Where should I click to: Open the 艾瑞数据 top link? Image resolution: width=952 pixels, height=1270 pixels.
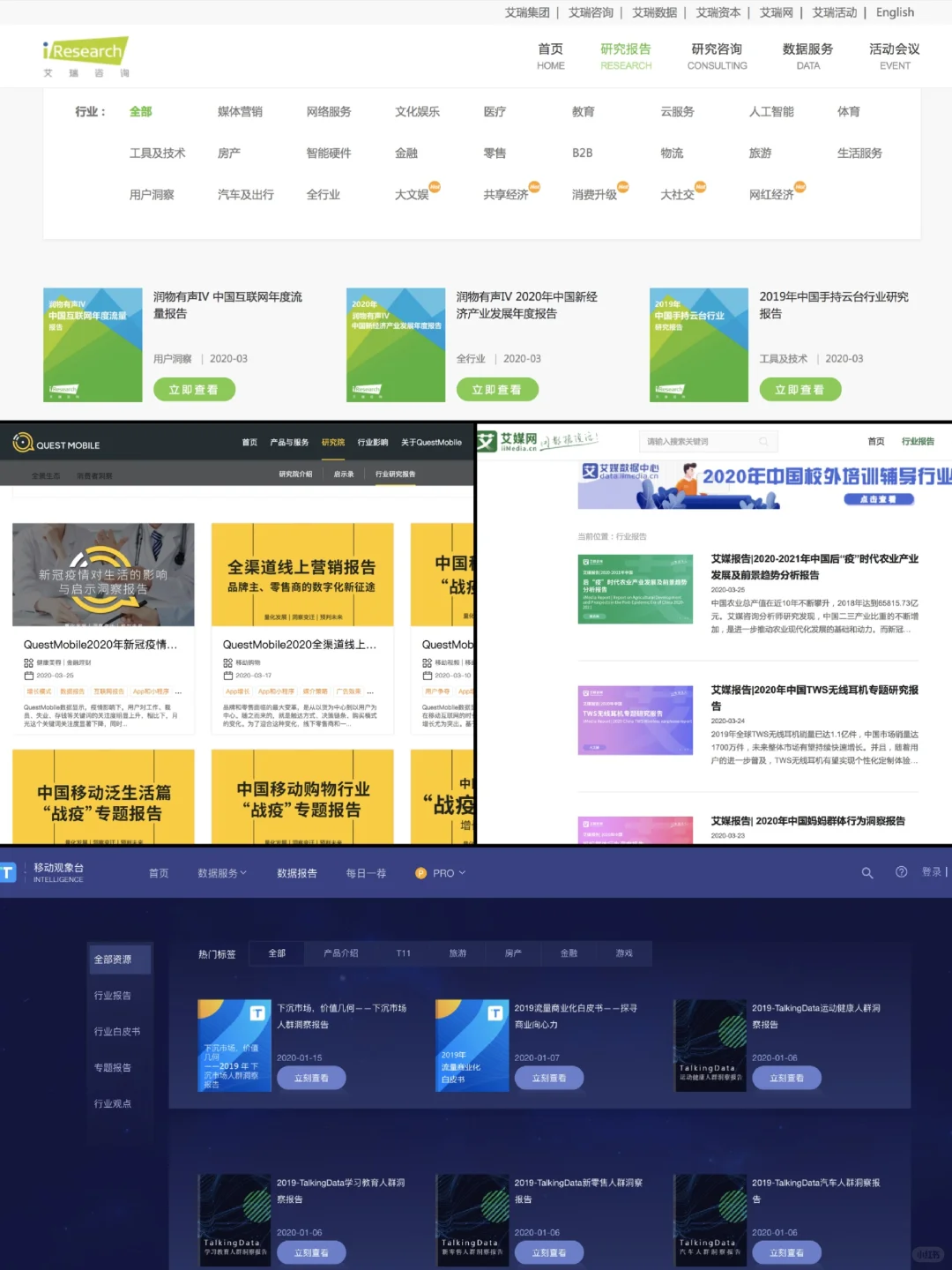pos(654,12)
